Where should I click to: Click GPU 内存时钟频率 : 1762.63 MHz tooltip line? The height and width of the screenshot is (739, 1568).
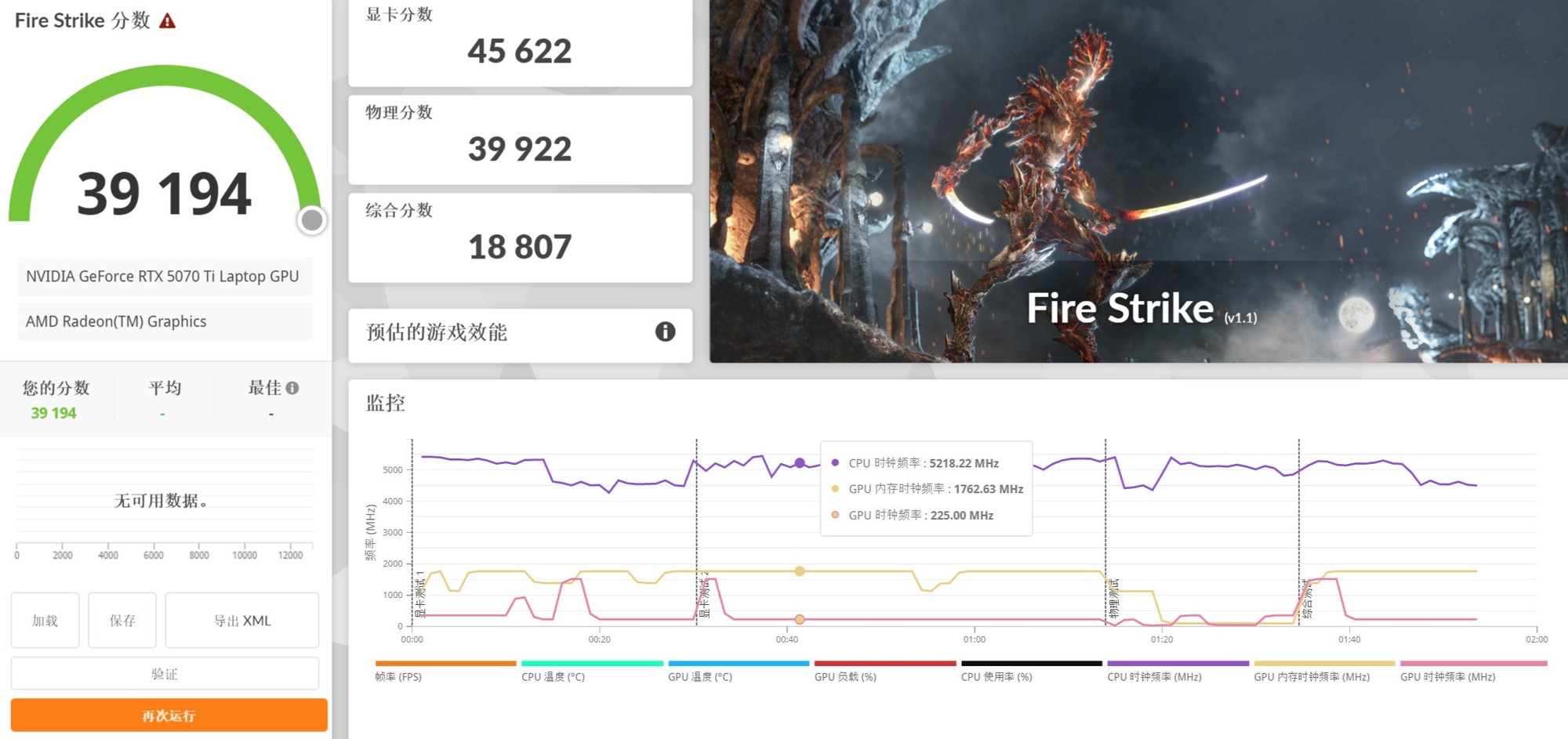pyautogui.click(x=927, y=489)
